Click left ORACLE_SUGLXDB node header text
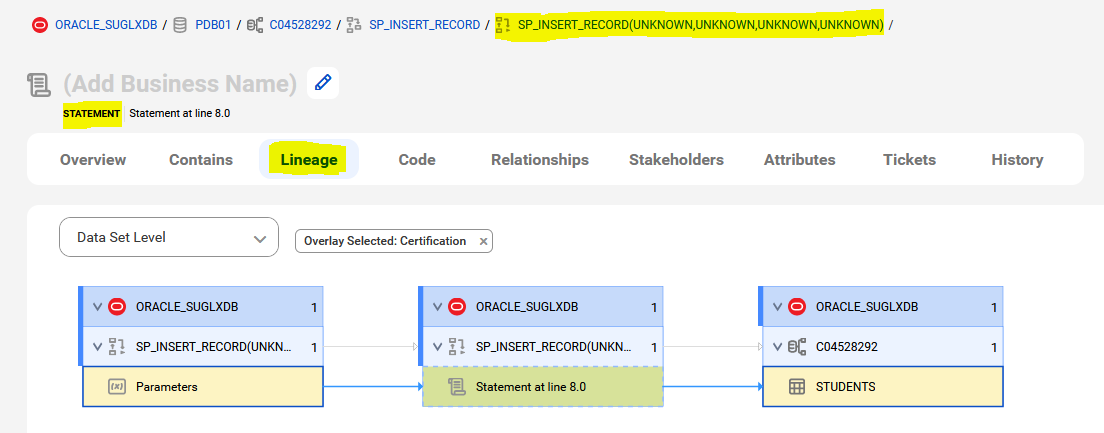 click(187, 307)
